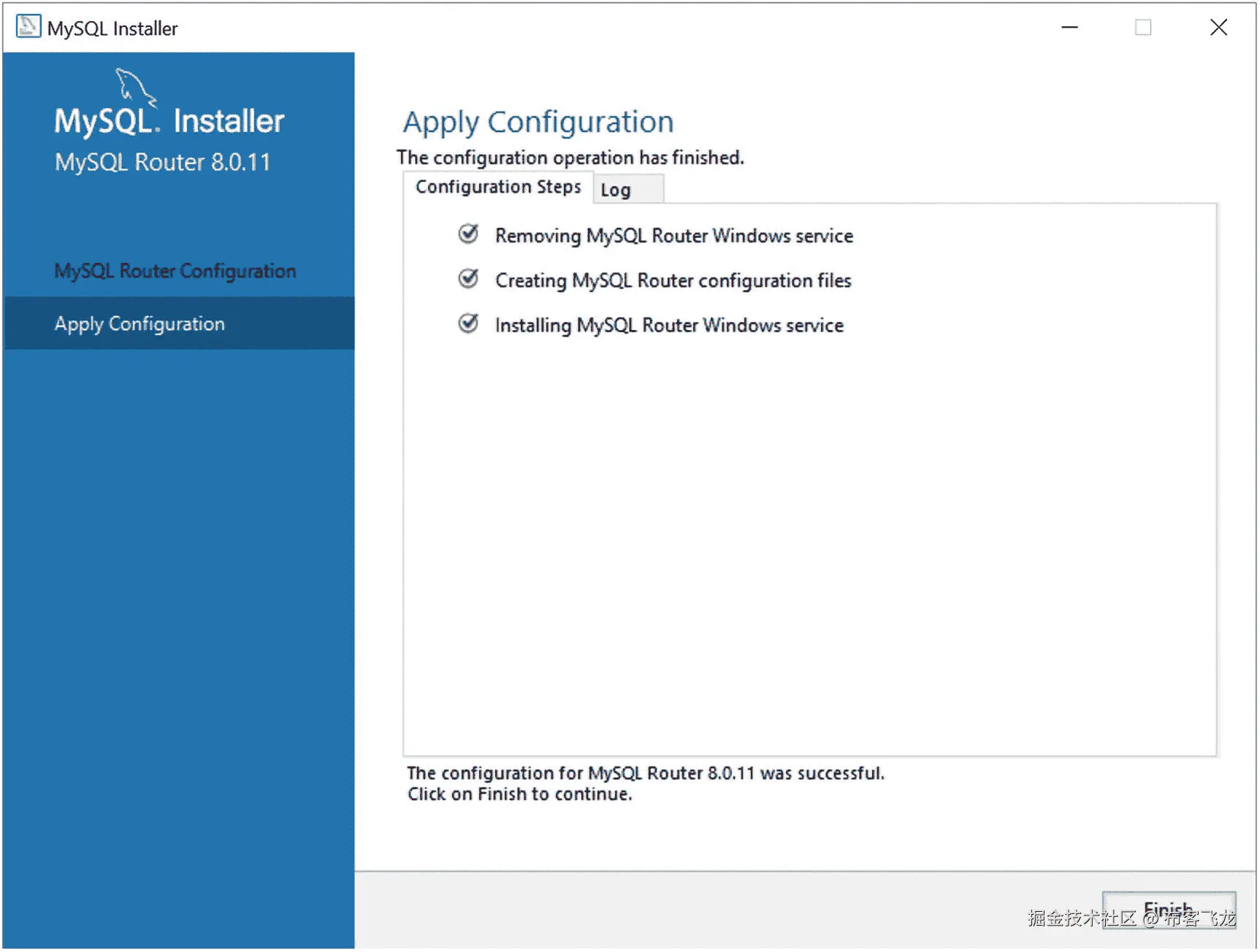
Task: Click the 'Installing MySQL Router Windows service' step text
Action: coord(669,326)
